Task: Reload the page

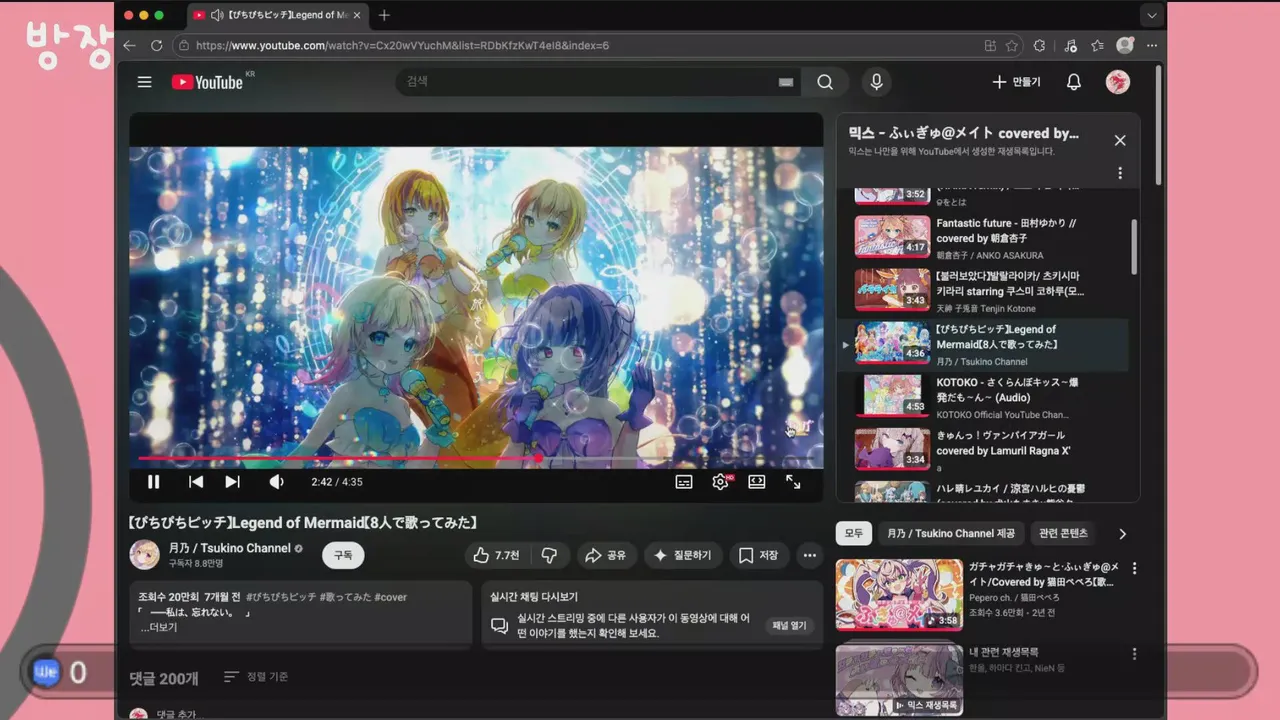Action: pyautogui.click(x=156, y=45)
